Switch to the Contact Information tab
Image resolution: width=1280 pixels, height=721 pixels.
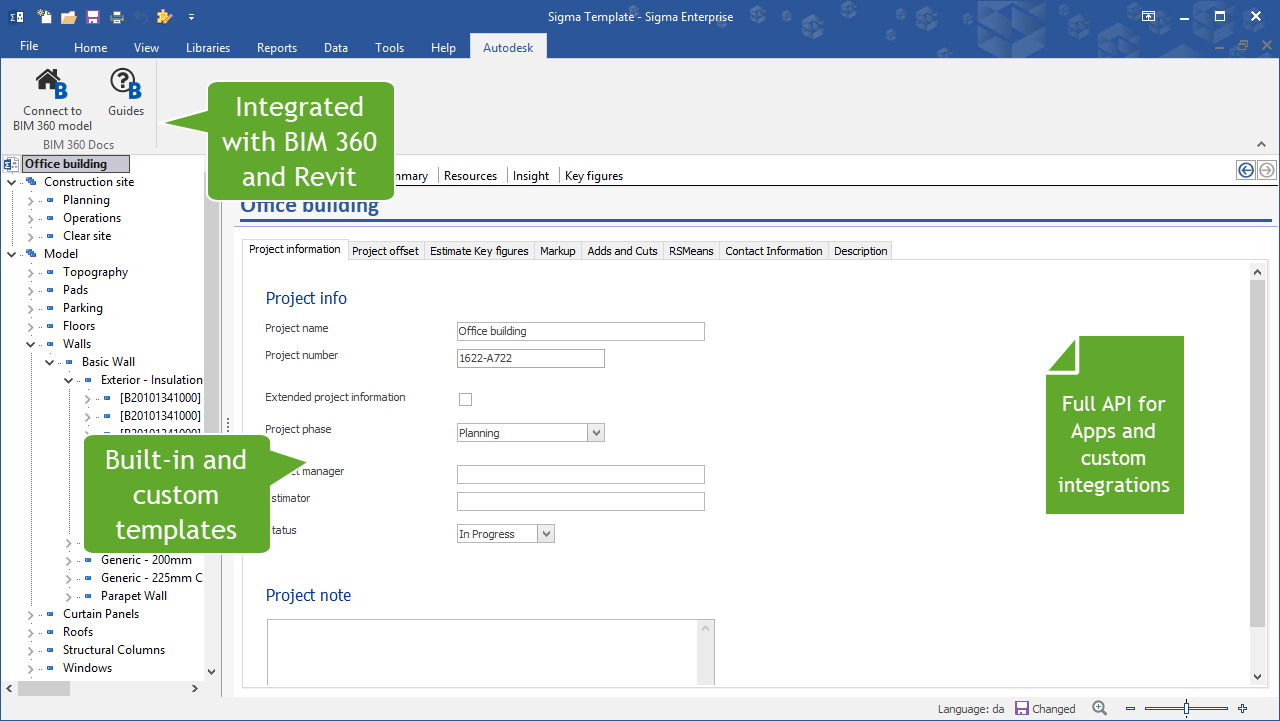coord(774,251)
